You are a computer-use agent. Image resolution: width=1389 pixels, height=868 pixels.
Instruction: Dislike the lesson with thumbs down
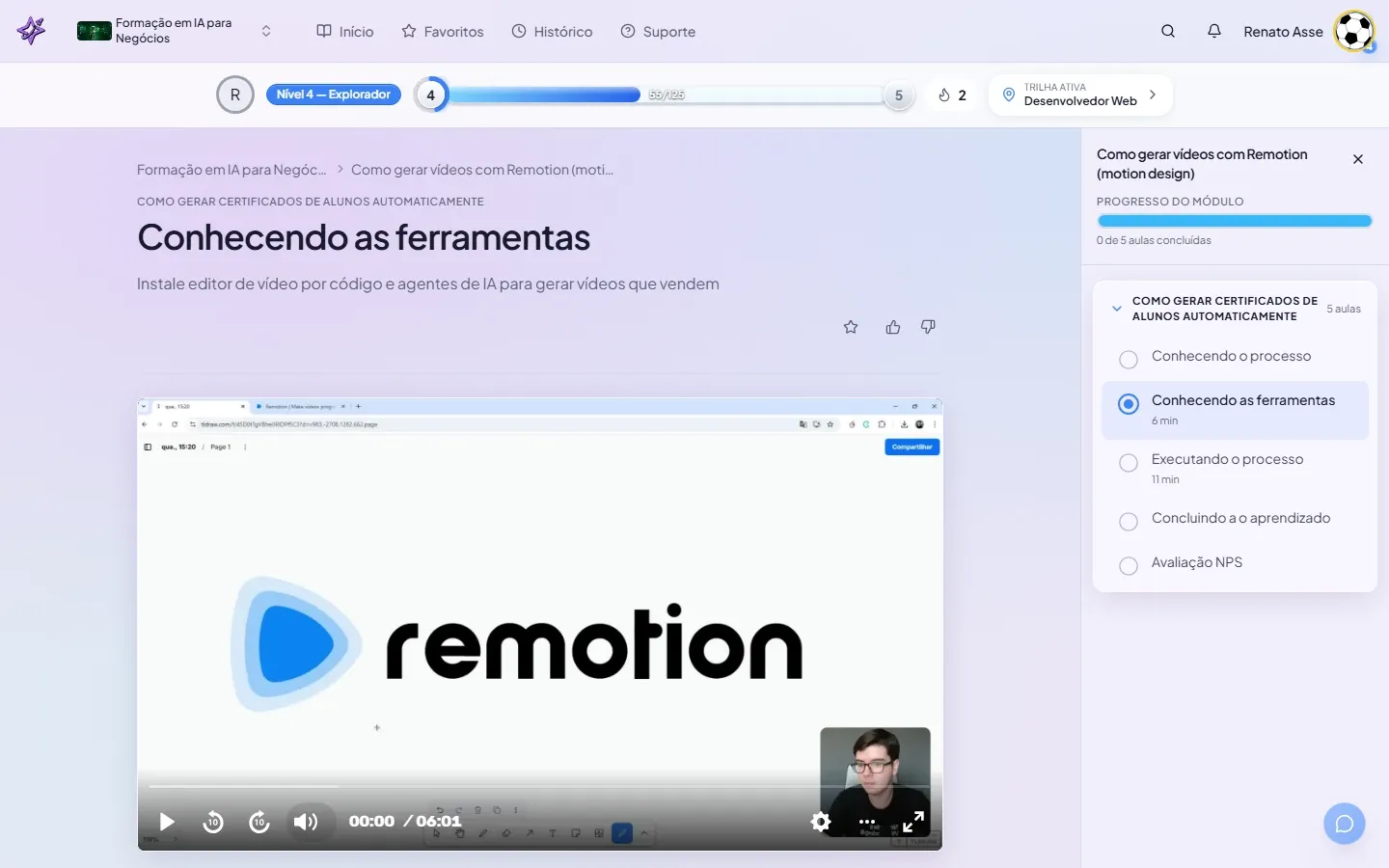click(x=928, y=327)
